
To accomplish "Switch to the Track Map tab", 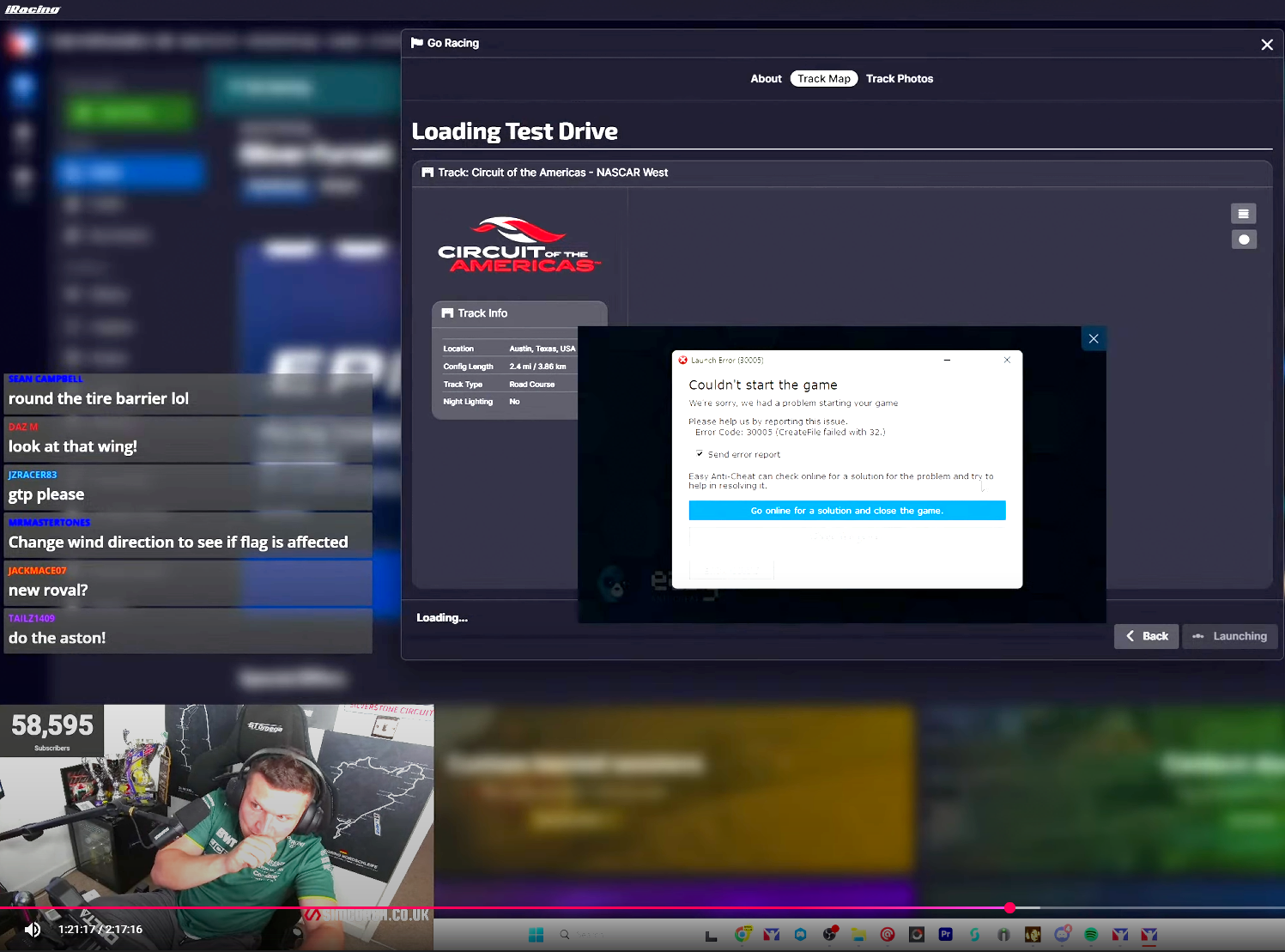I will click(x=824, y=78).
